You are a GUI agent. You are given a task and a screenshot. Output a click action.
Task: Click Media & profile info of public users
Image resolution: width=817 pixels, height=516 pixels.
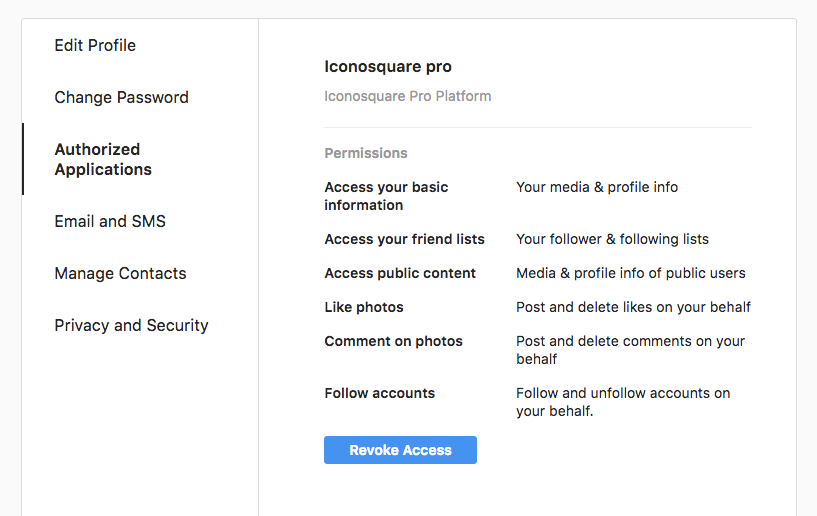631,273
